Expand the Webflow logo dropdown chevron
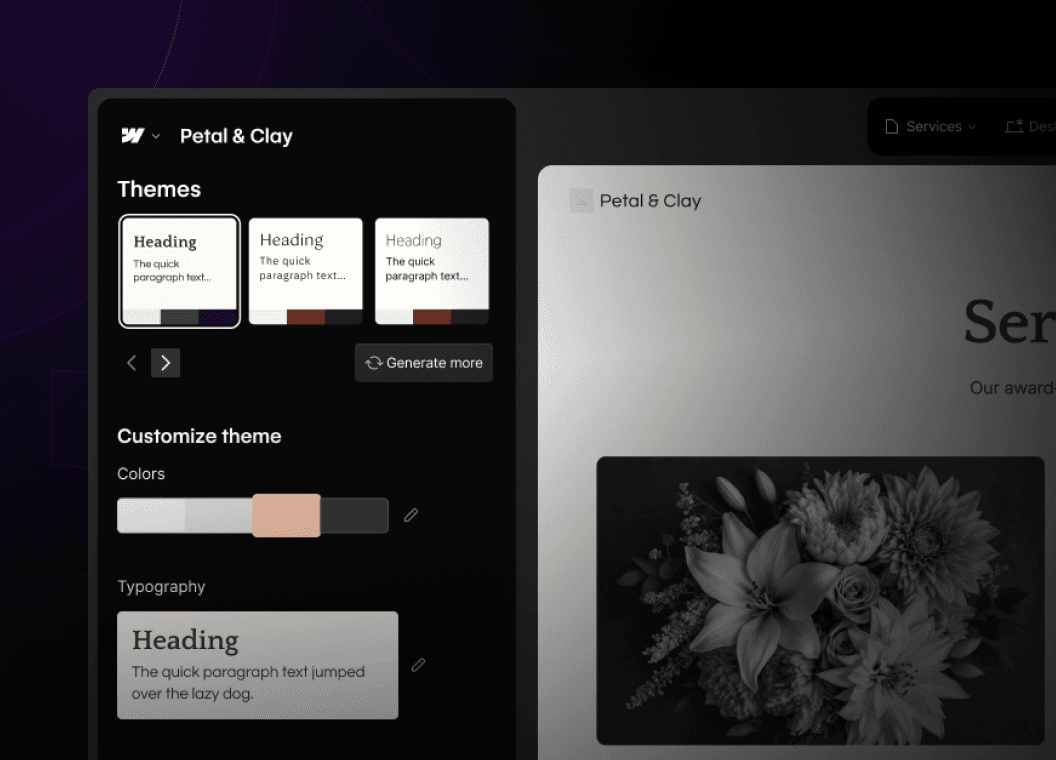1056x760 pixels. (156, 136)
